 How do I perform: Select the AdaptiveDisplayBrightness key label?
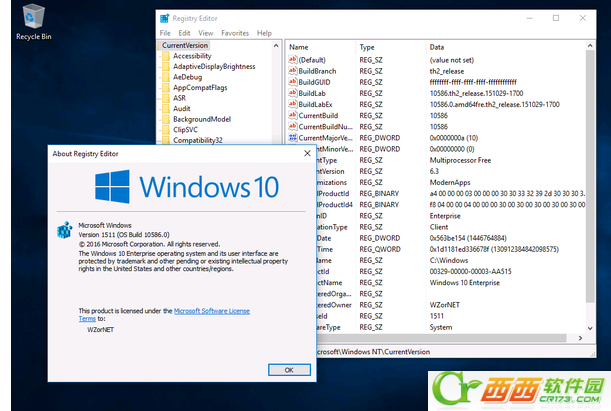pos(214,67)
